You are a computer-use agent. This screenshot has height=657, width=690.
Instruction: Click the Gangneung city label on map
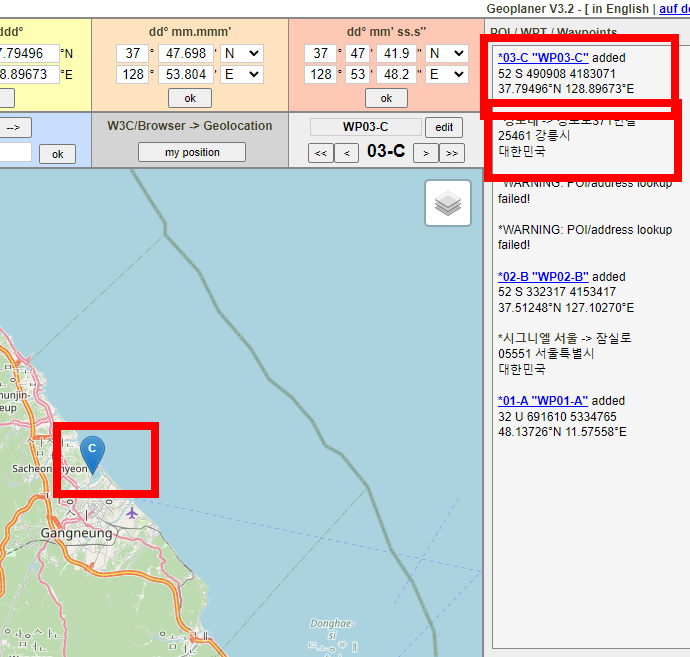point(77,533)
